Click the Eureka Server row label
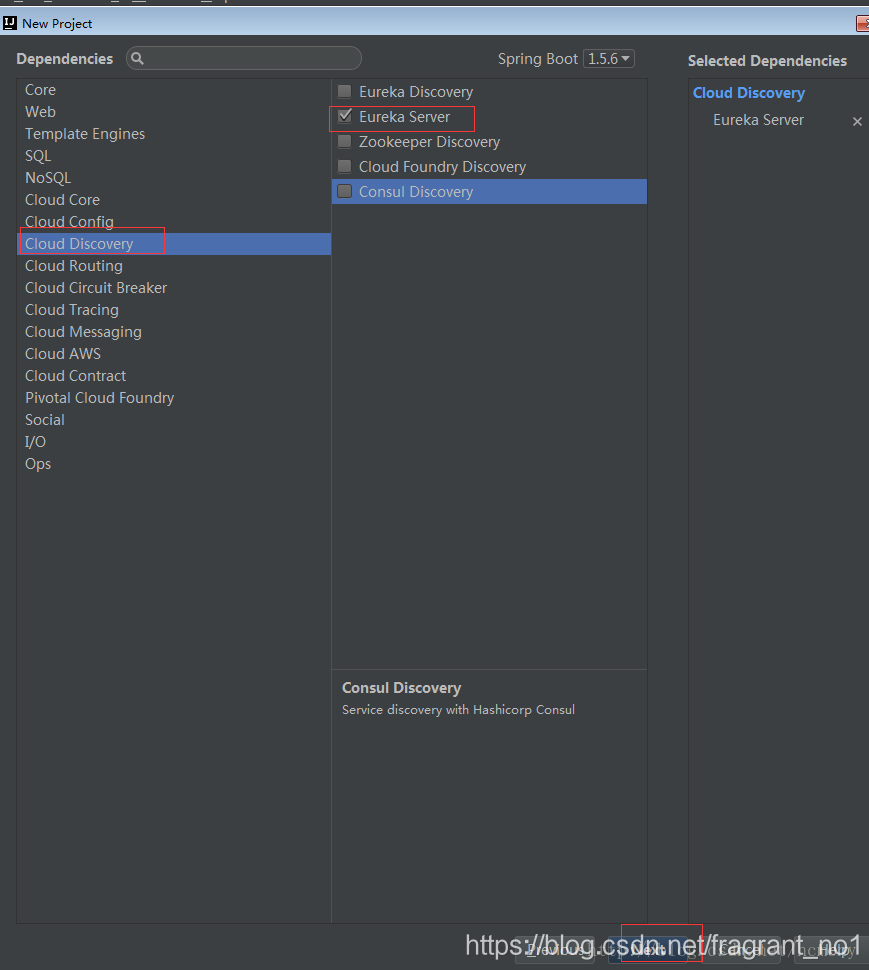This screenshot has height=970, width=869. [x=405, y=117]
